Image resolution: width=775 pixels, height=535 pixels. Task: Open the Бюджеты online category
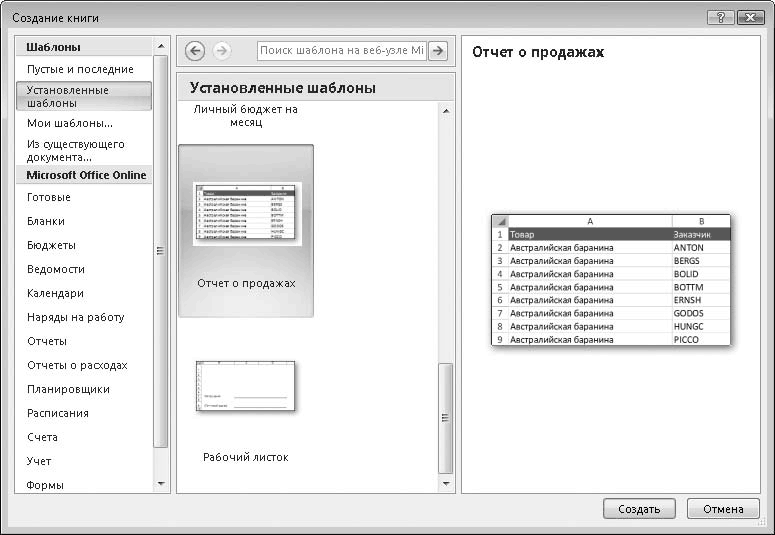51,245
